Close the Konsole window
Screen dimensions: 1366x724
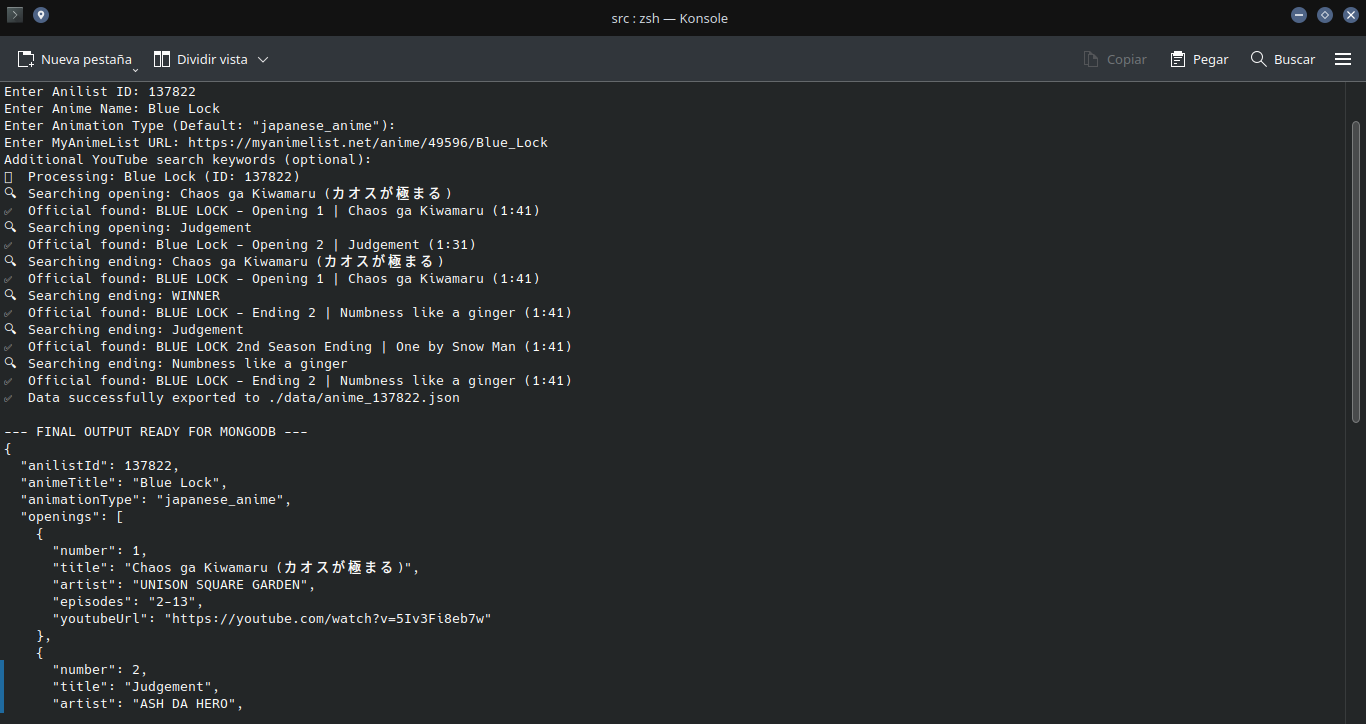click(1350, 15)
